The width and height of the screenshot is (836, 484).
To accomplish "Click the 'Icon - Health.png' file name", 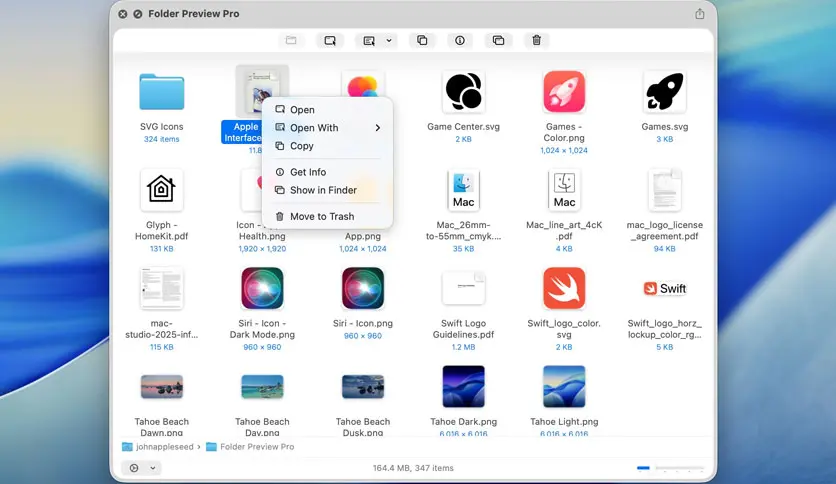I will click(262, 231).
